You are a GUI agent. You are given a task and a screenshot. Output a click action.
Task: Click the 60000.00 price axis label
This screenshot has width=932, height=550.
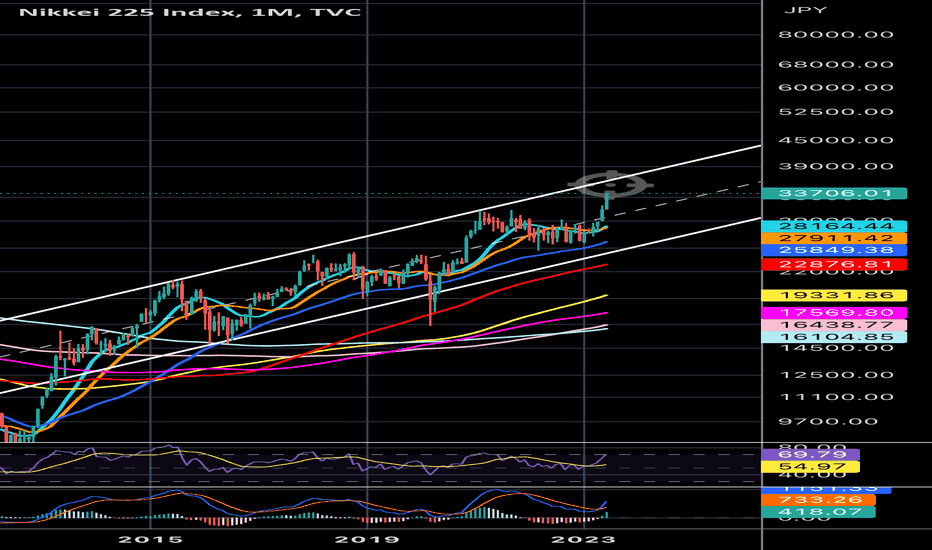836,87
